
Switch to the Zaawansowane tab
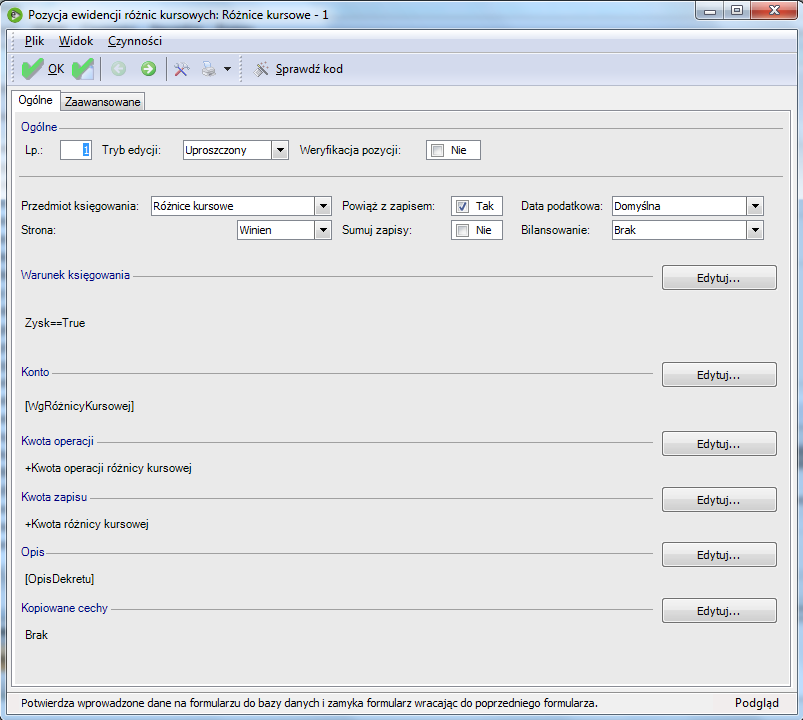(x=102, y=102)
